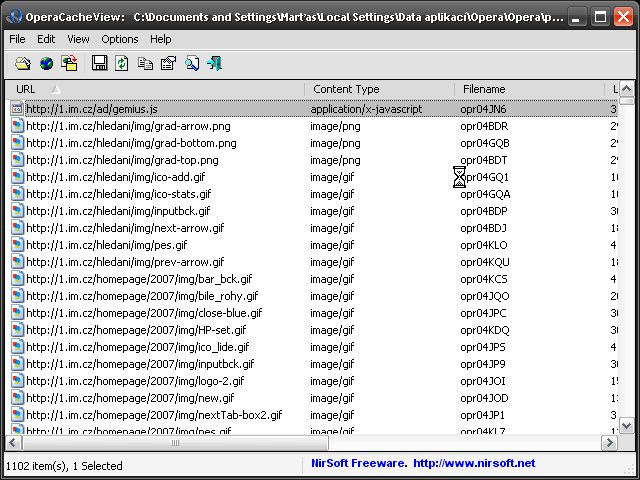Click the image icon beside nextTab-box2.gif row
The width and height of the screenshot is (640, 480).
coord(17,415)
